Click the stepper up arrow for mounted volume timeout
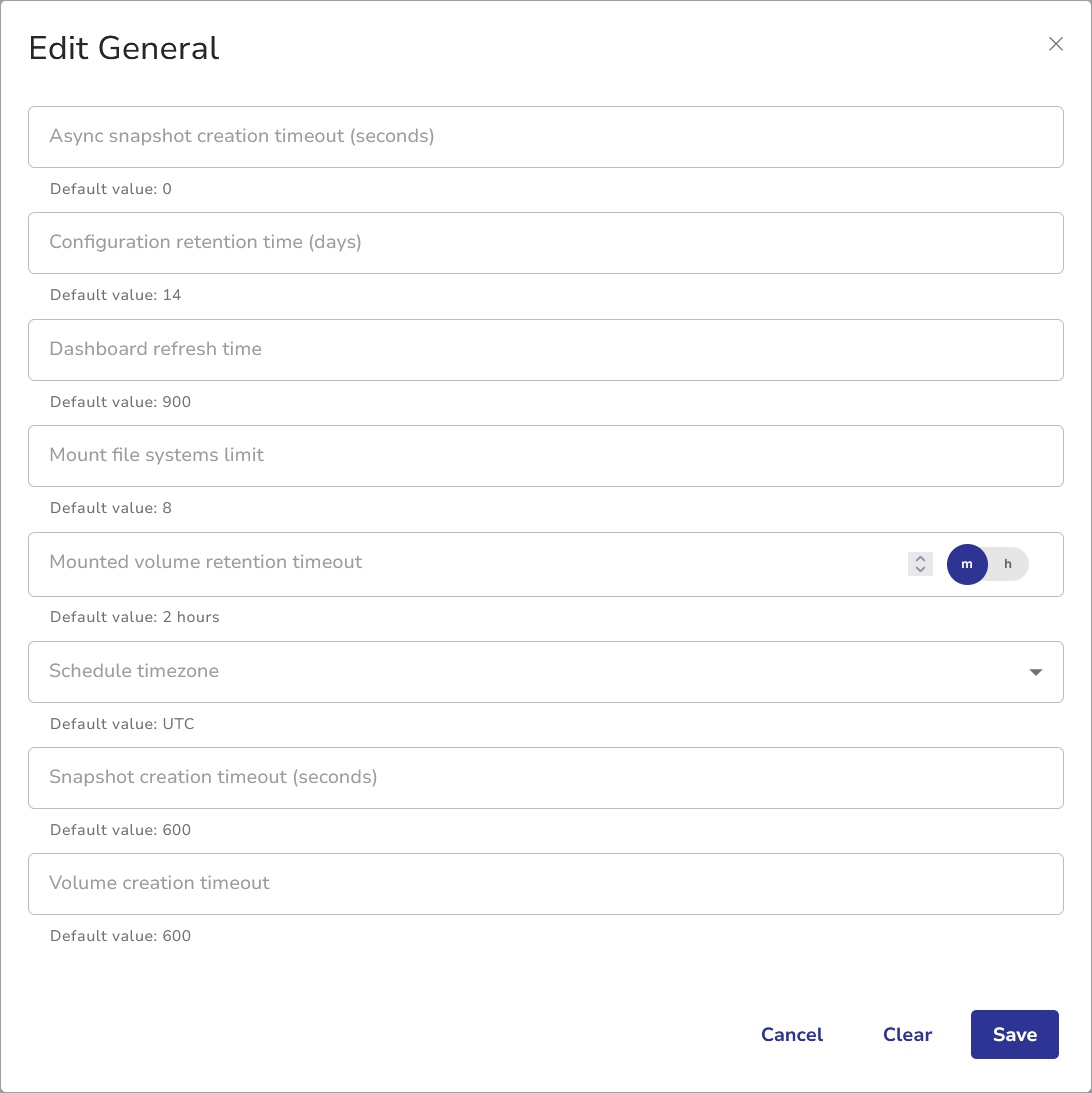 [x=920, y=558]
